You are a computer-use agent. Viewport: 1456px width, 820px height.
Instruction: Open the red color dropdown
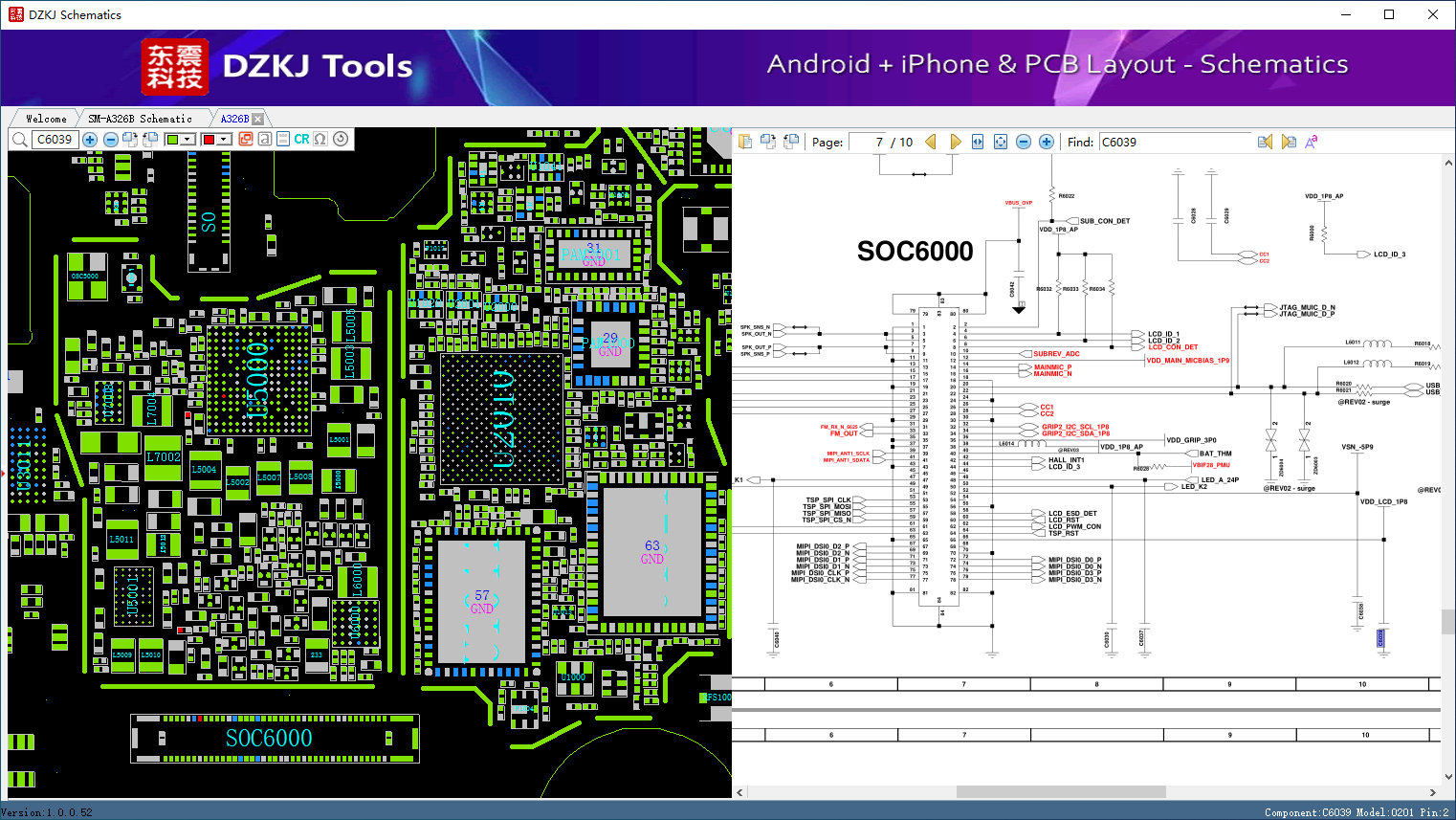tap(225, 140)
